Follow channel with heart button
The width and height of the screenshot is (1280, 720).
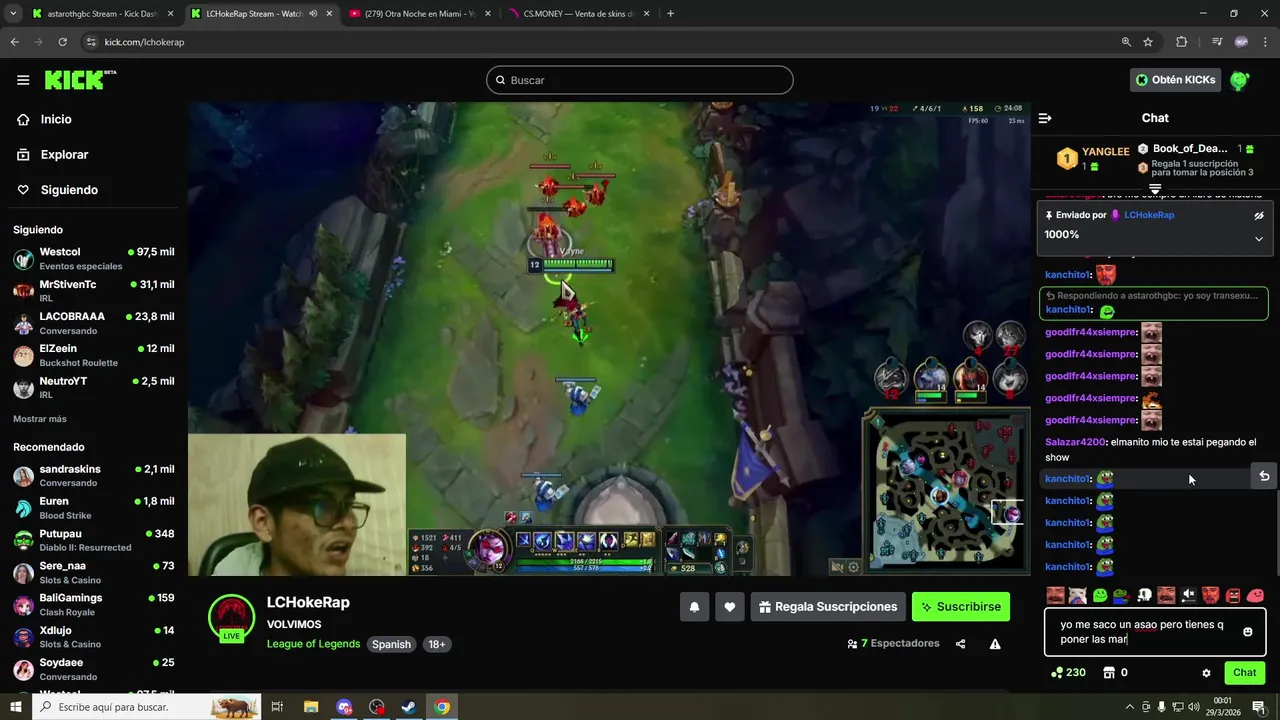coord(730,607)
